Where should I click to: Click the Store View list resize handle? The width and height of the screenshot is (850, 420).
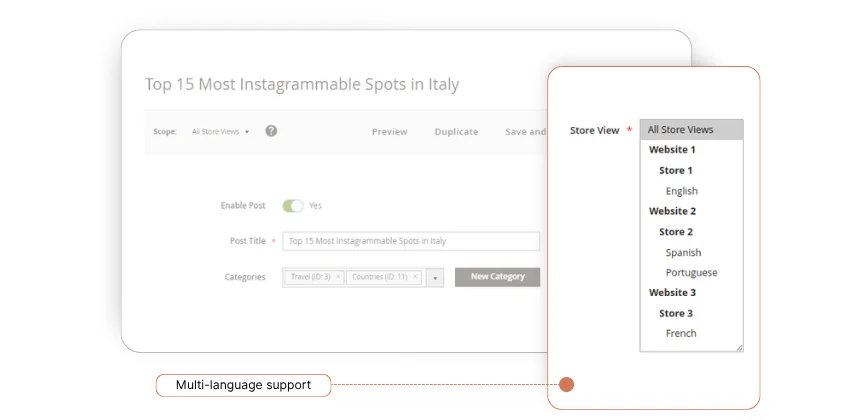pos(739,348)
